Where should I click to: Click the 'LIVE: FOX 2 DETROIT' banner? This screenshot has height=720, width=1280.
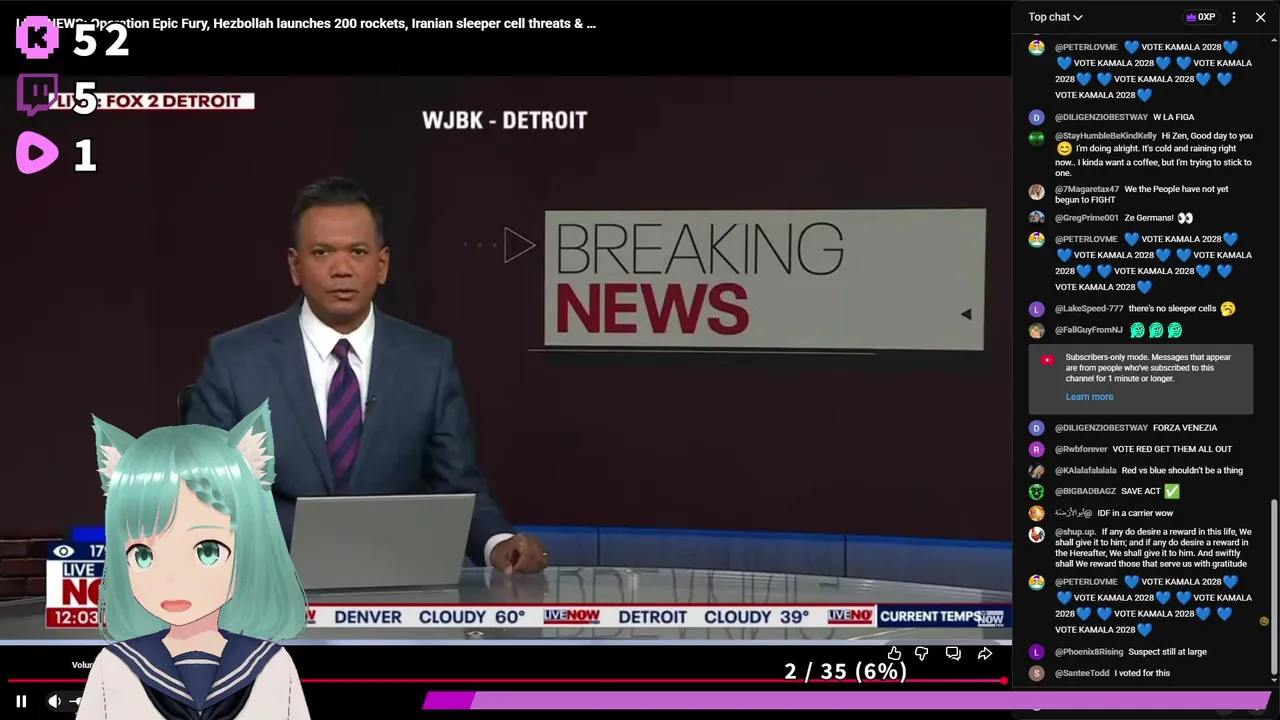tap(150, 101)
